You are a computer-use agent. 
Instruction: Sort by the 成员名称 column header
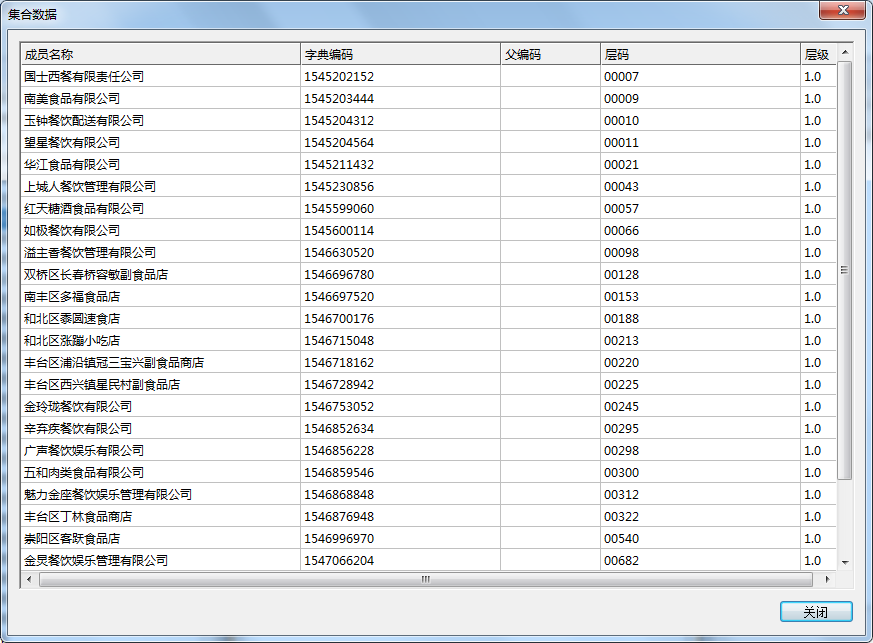[160, 55]
